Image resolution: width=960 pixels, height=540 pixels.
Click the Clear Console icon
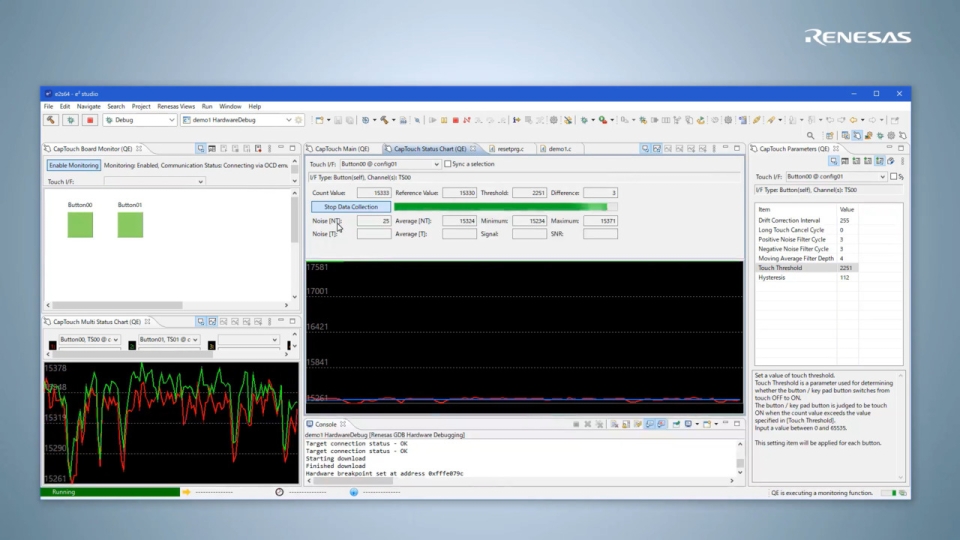614,424
